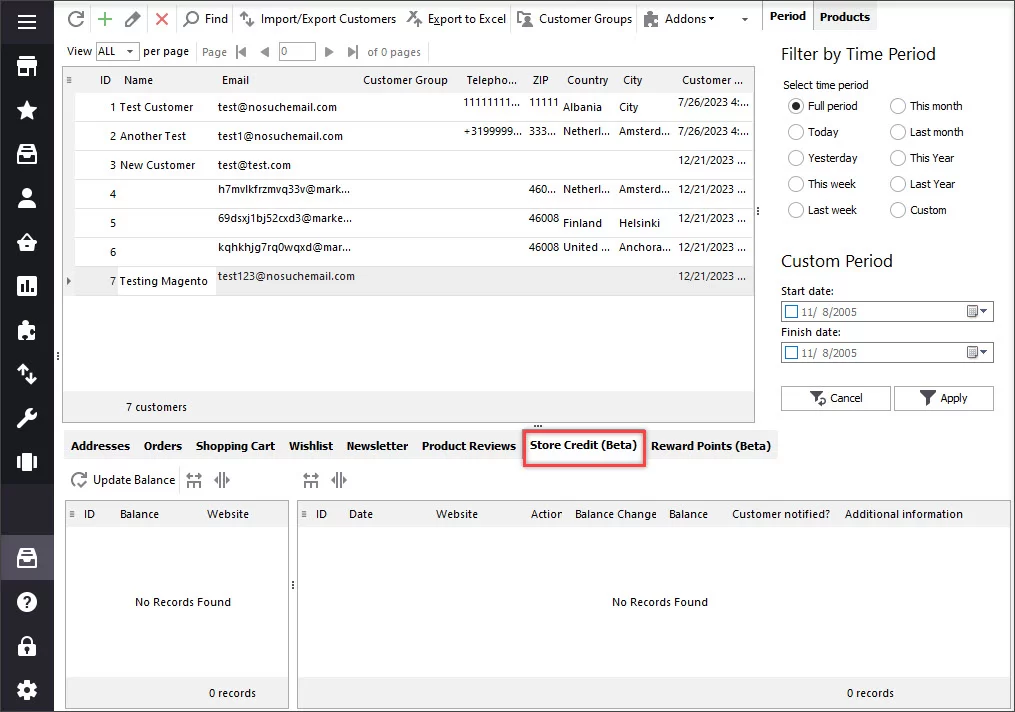Open Import/Export Customers
This screenshot has width=1015, height=712.
pyautogui.click(x=318, y=19)
